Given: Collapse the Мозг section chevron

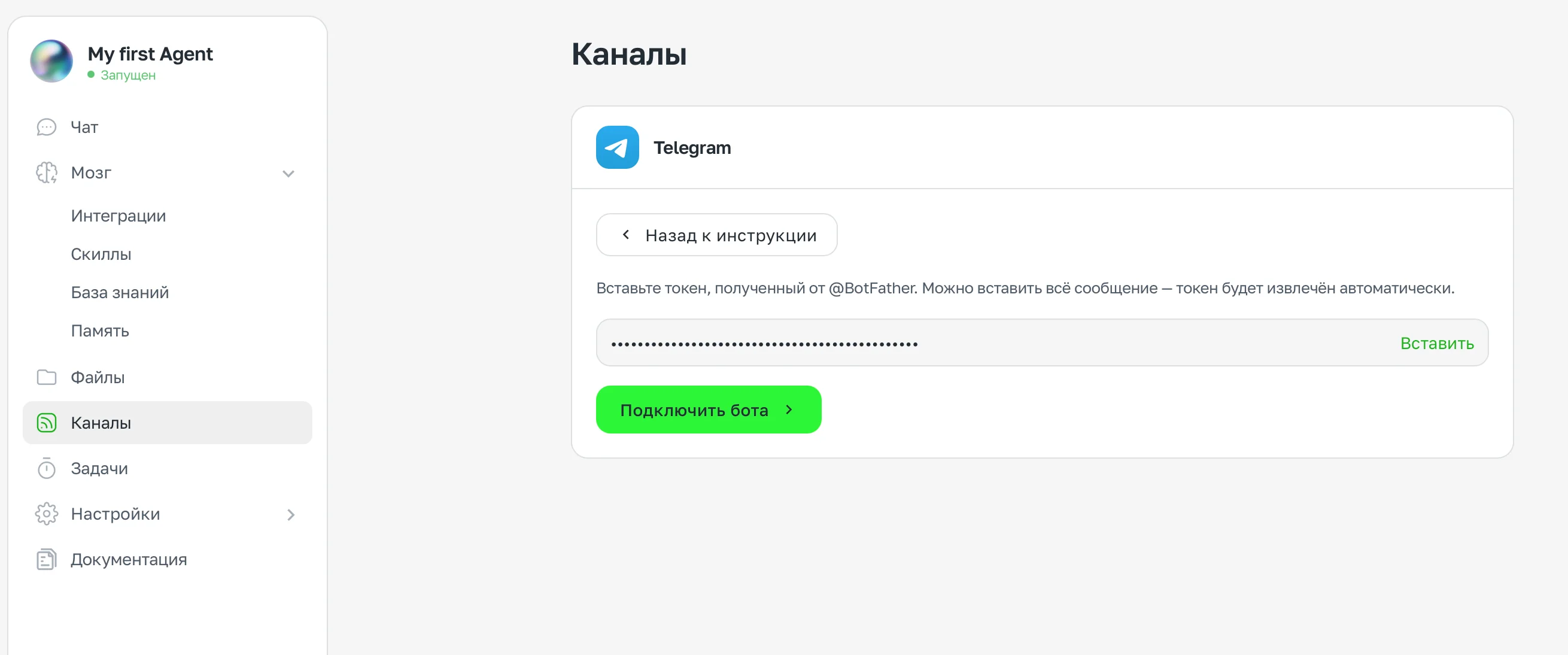Looking at the screenshot, I should pos(288,174).
